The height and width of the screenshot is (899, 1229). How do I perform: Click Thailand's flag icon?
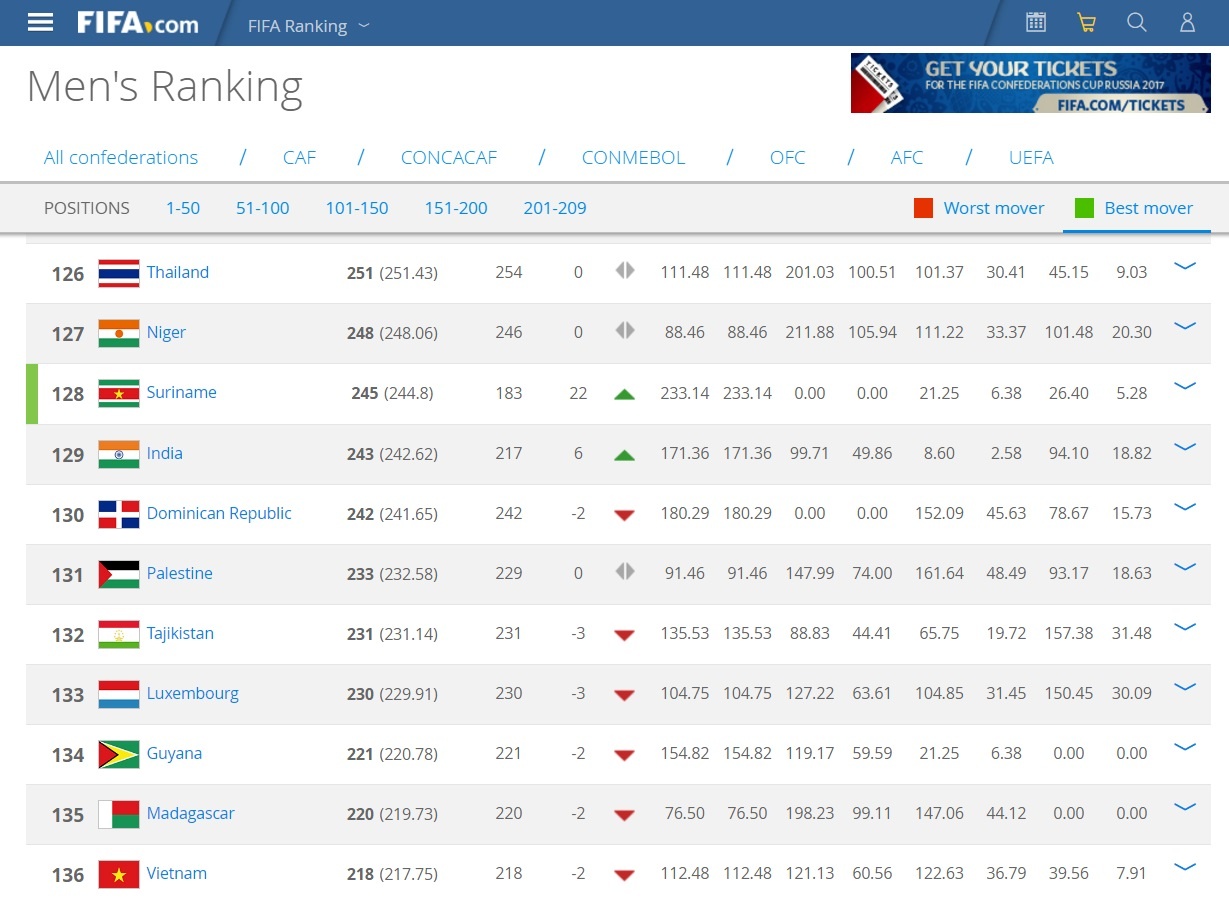[119, 273]
